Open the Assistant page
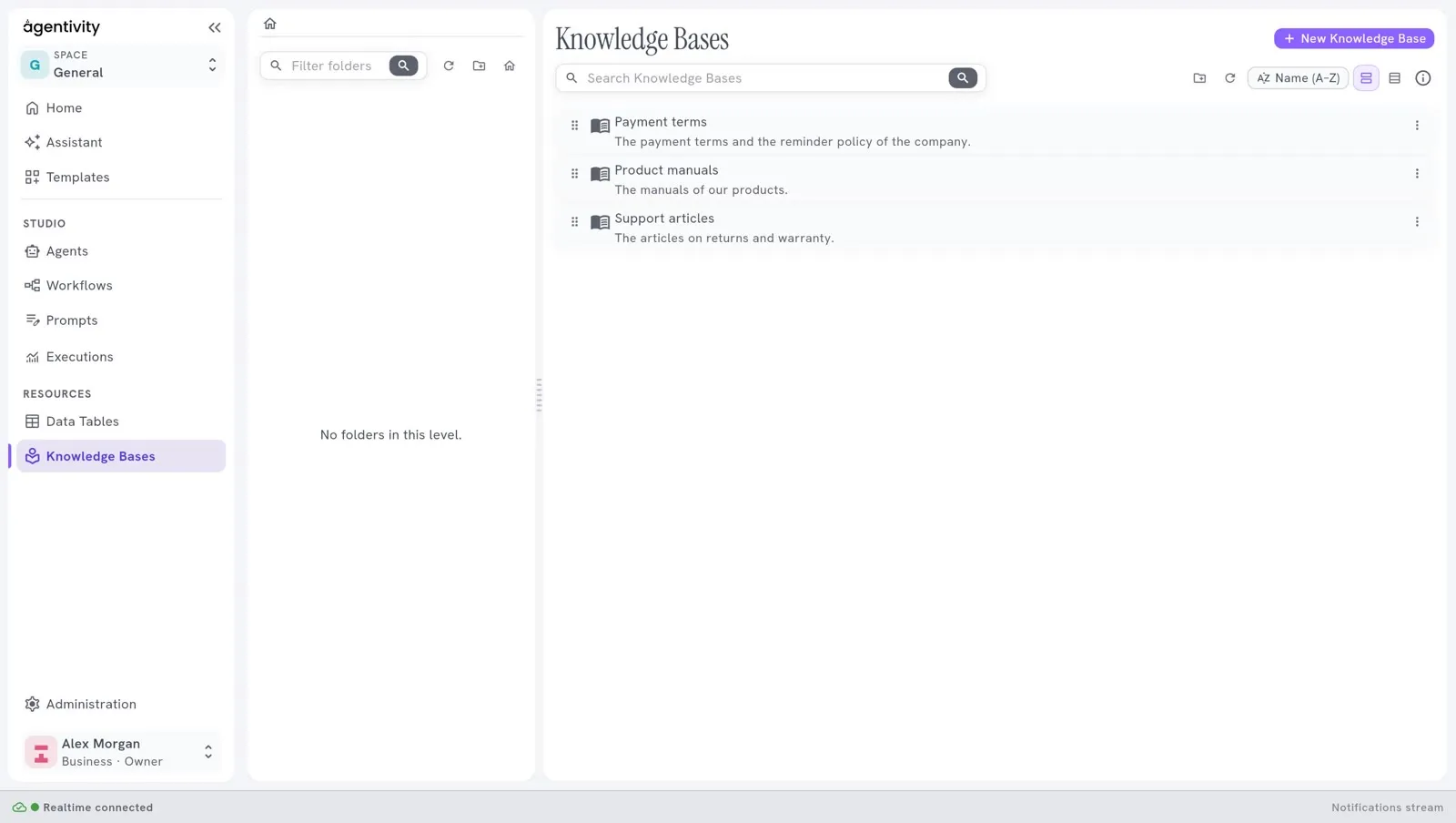This screenshot has height=823, width=1456. [x=121, y=142]
